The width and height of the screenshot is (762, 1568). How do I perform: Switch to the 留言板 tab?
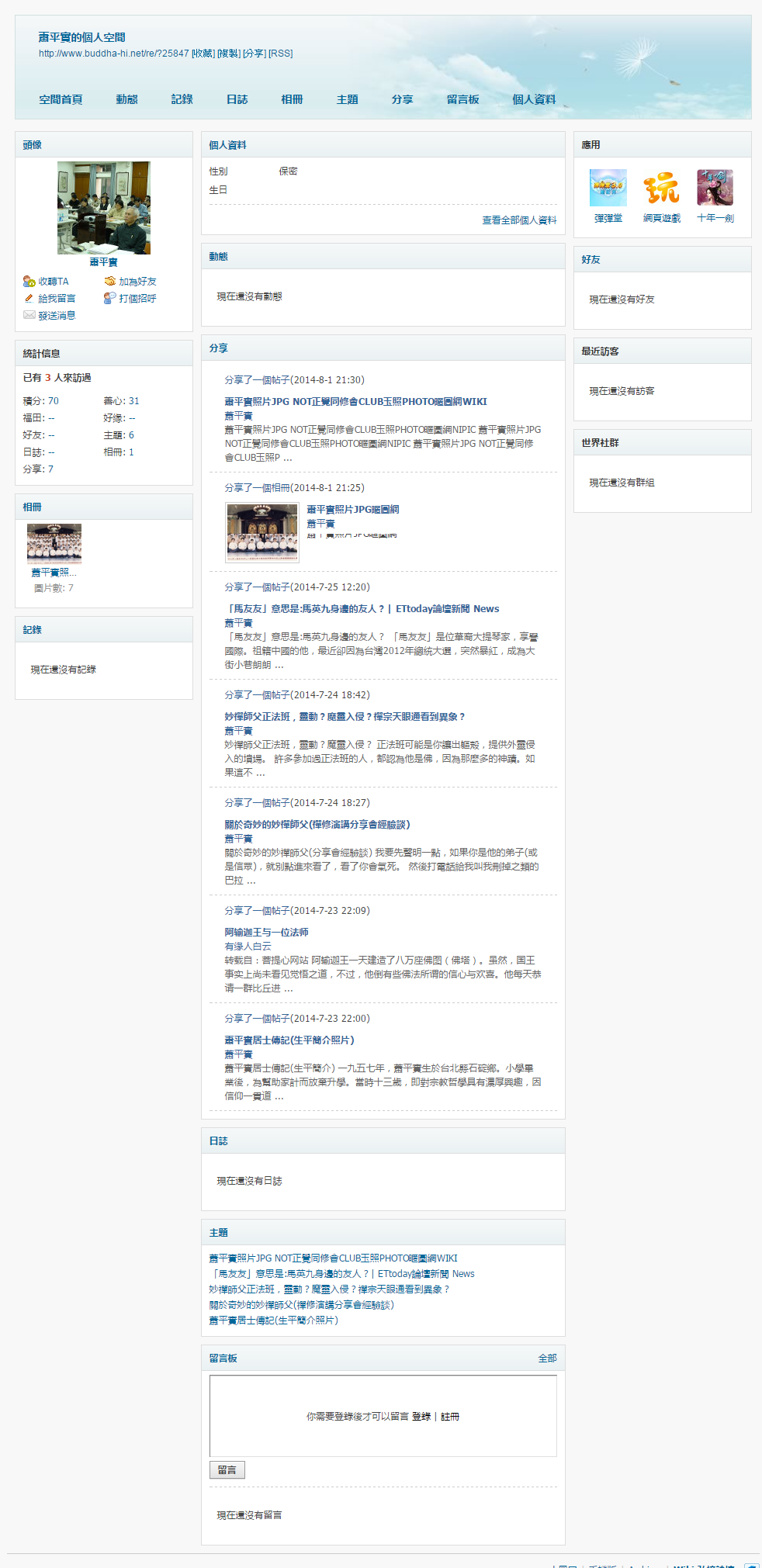tap(462, 99)
